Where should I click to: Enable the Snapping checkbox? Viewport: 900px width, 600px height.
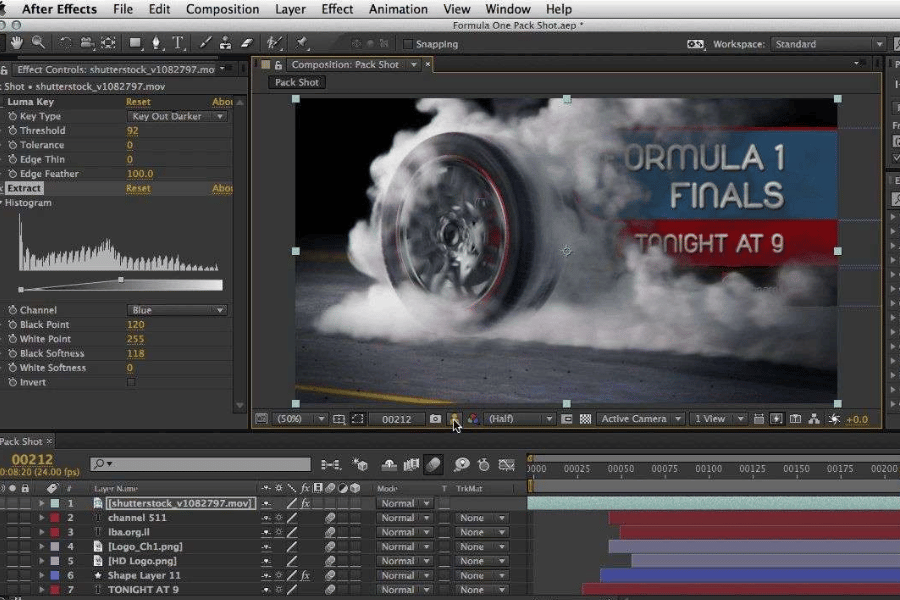click(407, 44)
